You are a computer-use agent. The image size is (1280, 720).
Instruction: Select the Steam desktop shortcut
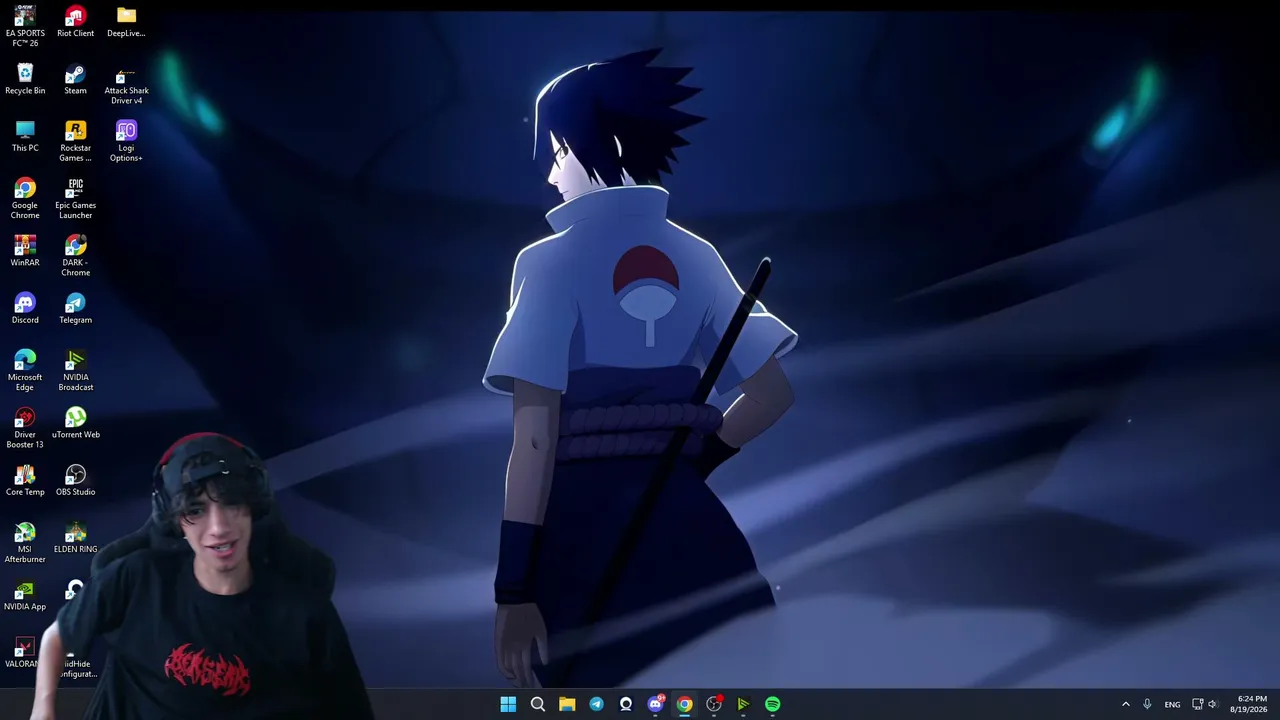pos(75,80)
